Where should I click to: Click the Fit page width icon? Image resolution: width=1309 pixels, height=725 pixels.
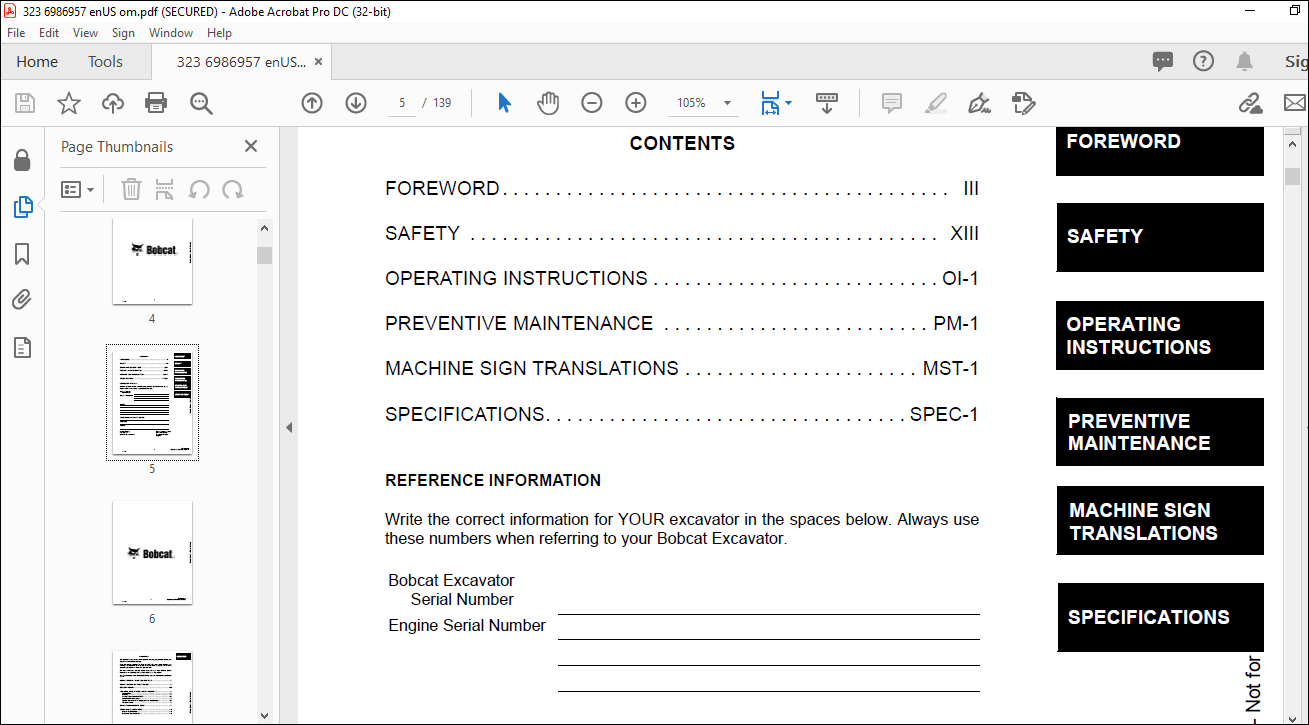(769, 103)
